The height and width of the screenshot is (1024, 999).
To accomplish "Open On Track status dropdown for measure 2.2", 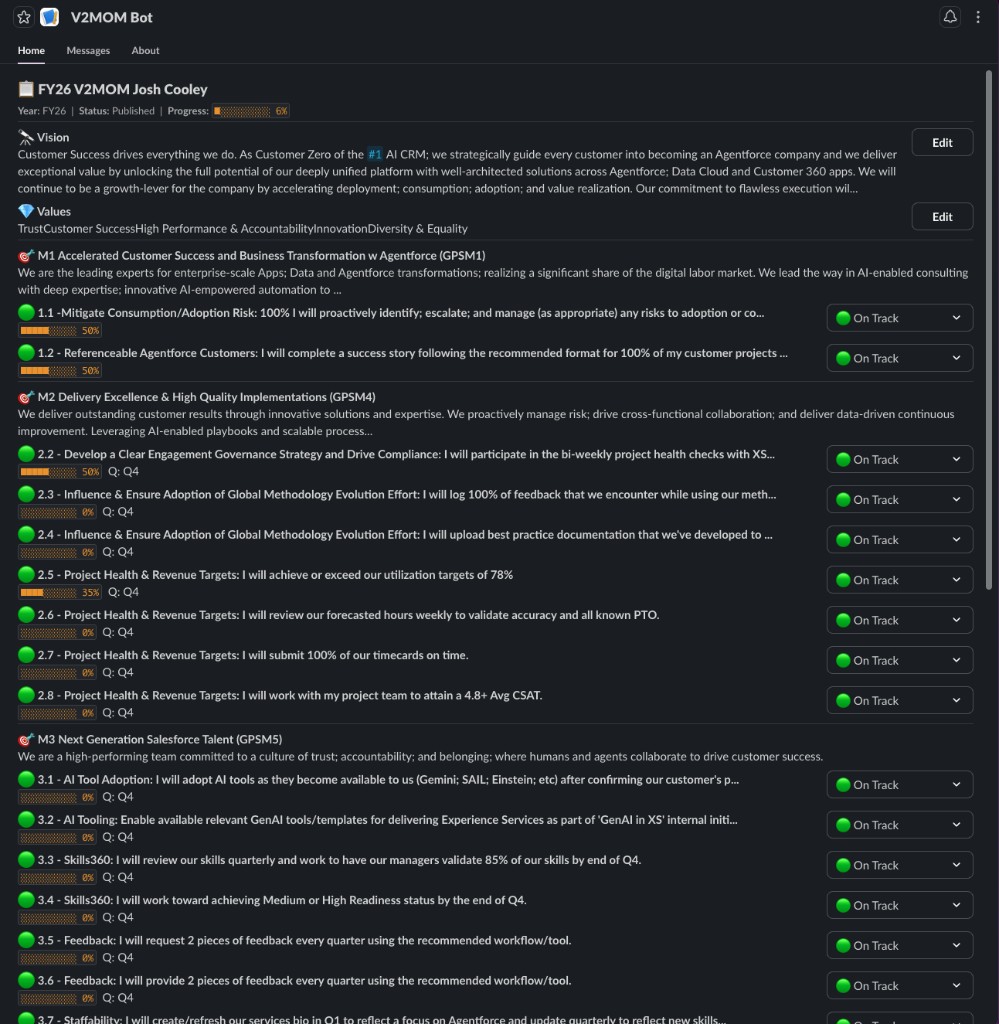I will 899,459.
